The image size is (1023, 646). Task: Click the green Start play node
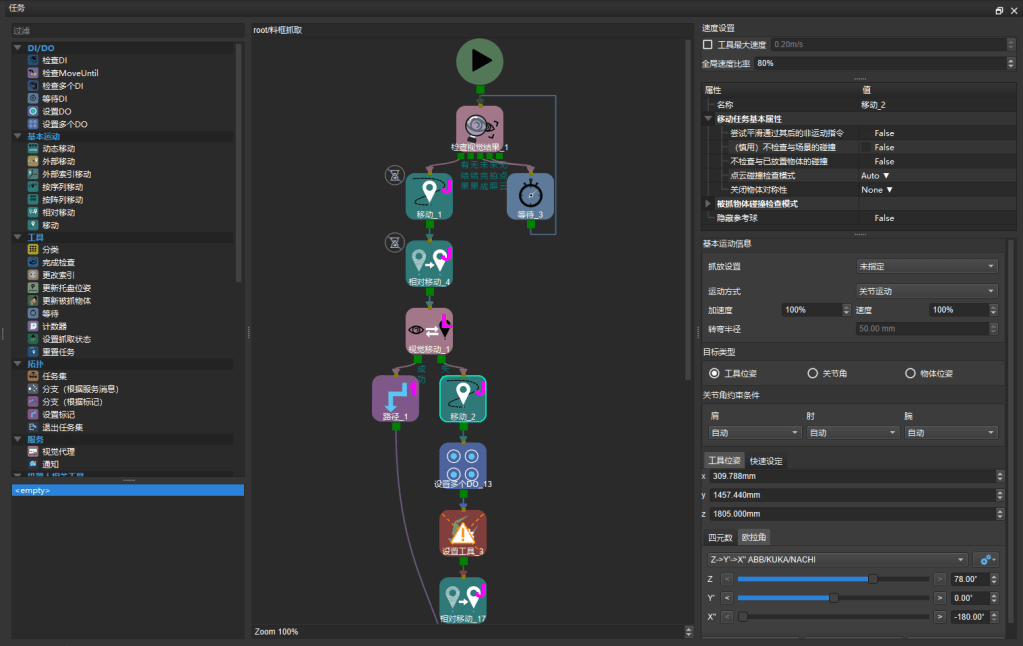(x=480, y=61)
